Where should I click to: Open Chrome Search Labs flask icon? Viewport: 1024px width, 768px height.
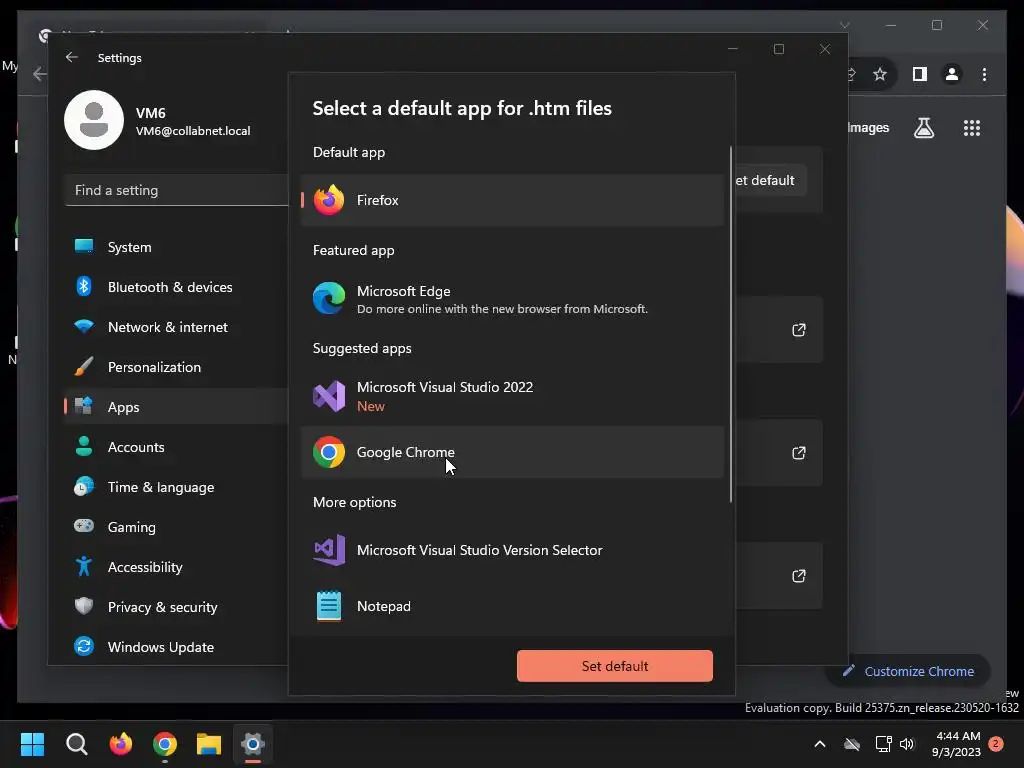(923, 128)
